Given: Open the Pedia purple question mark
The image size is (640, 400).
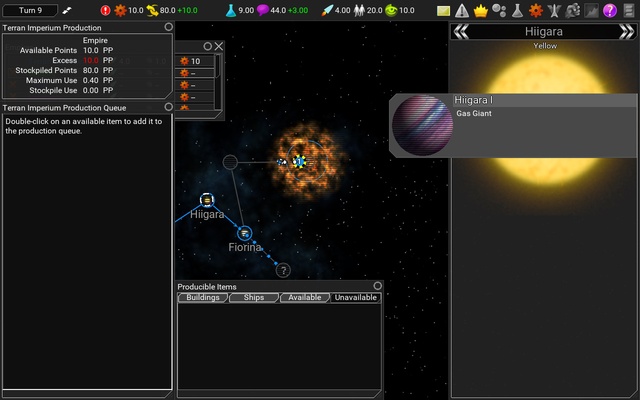Looking at the screenshot, I should (610, 11).
